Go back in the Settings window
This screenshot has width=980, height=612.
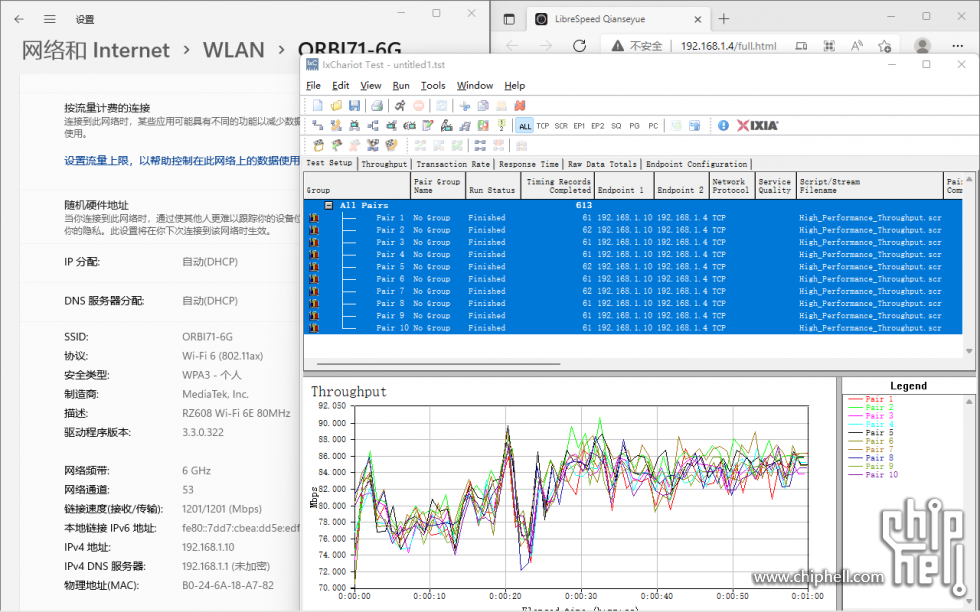(x=19, y=19)
